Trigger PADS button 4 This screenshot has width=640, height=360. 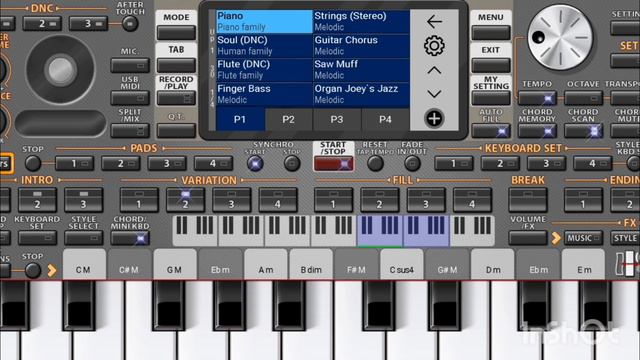click(x=213, y=164)
